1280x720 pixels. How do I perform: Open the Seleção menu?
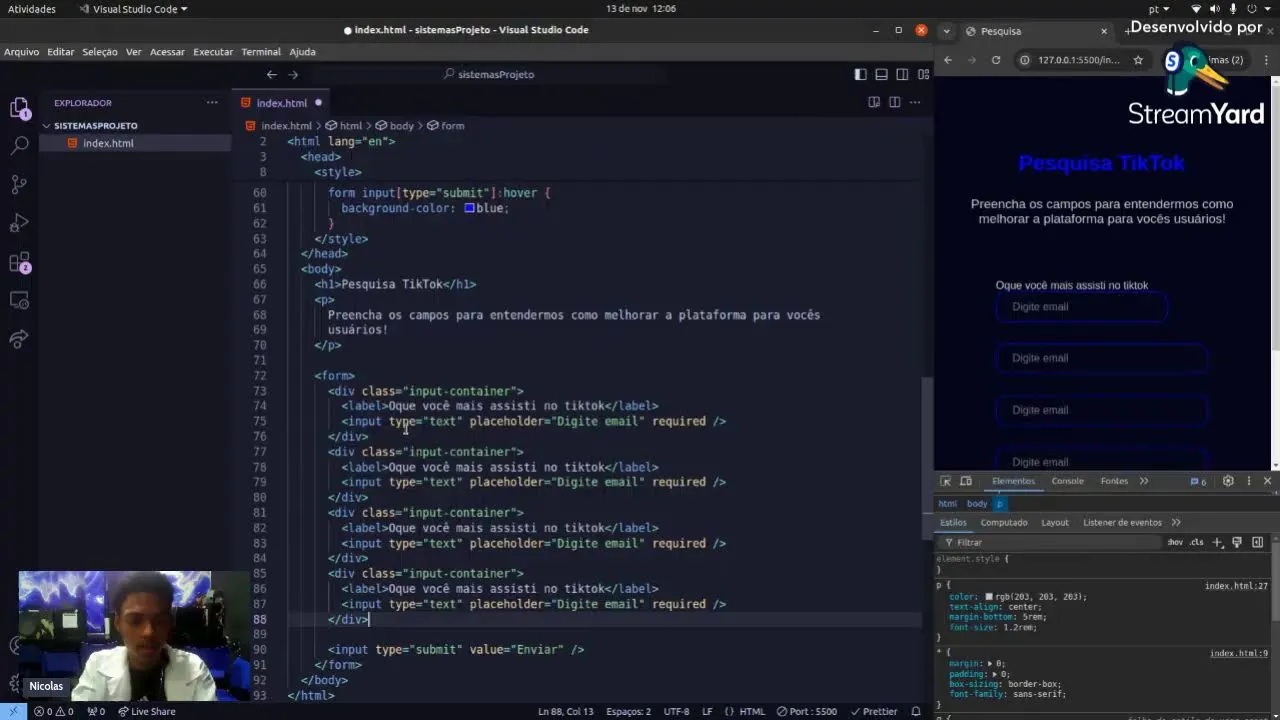[100, 52]
